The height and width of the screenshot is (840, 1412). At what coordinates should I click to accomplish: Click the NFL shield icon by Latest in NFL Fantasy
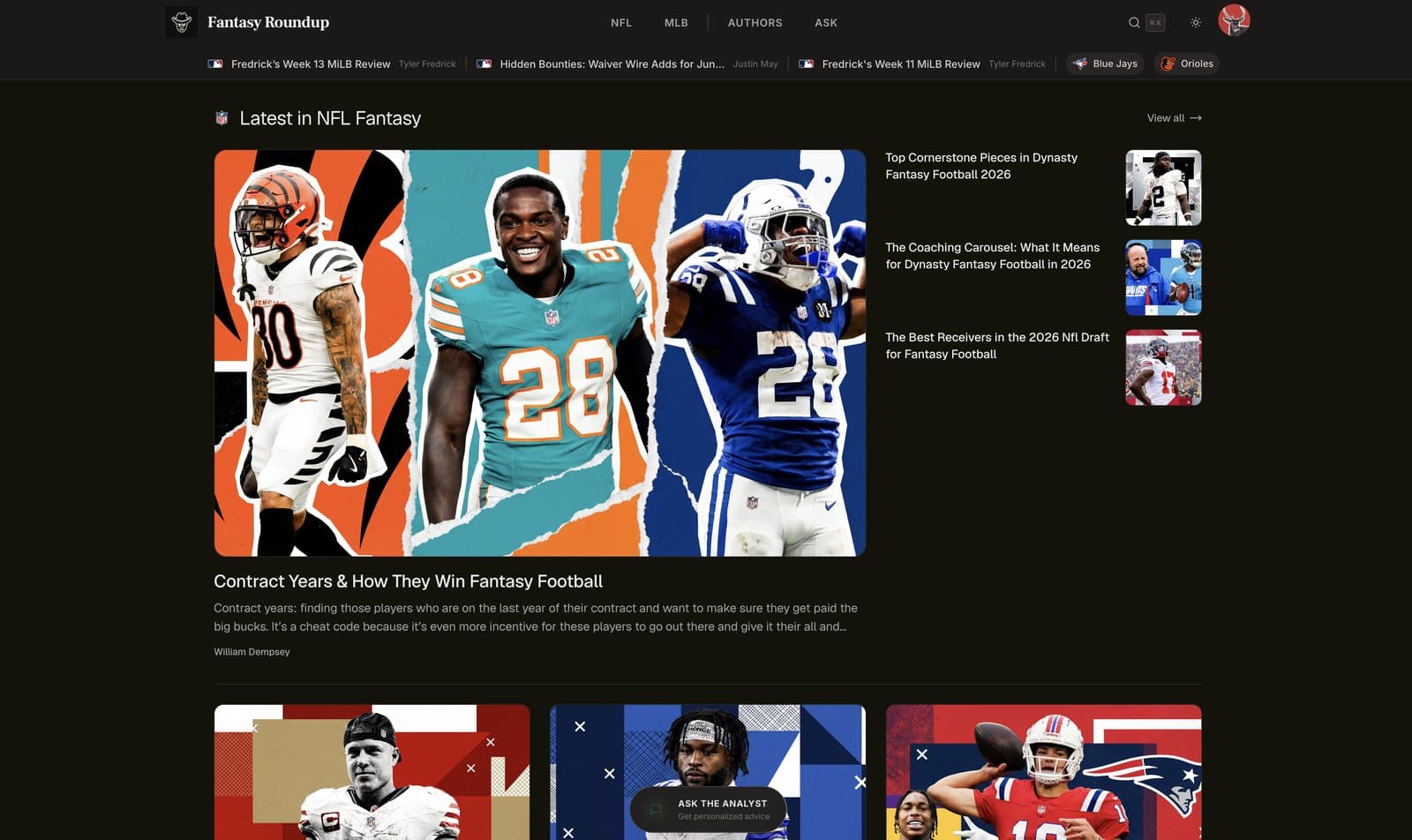click(222, 118)
